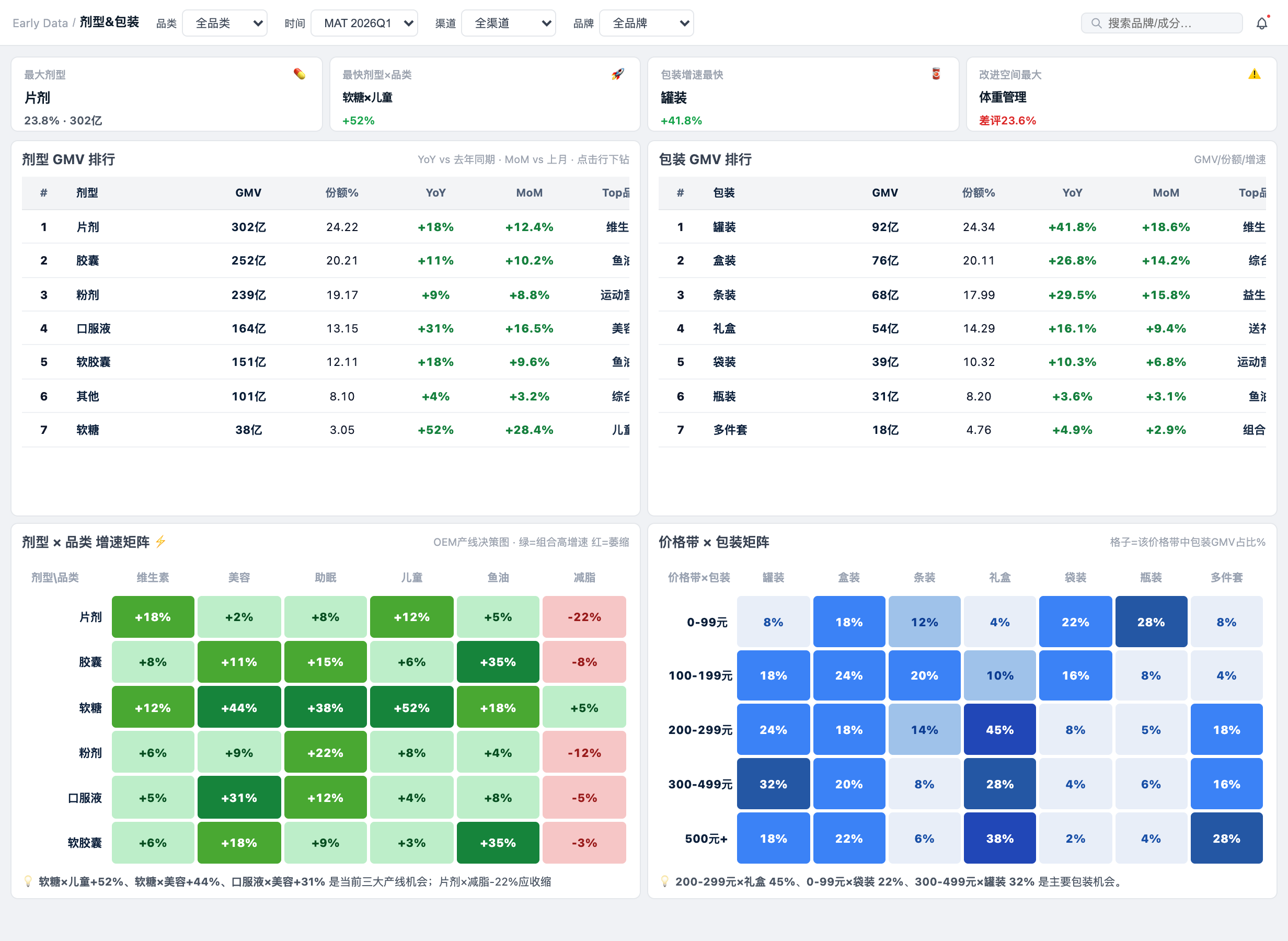This screenshot has width=1288, height=941.
Task: Click 礼盒 column header in 价格带 matrix
Action: [1000, 578]
